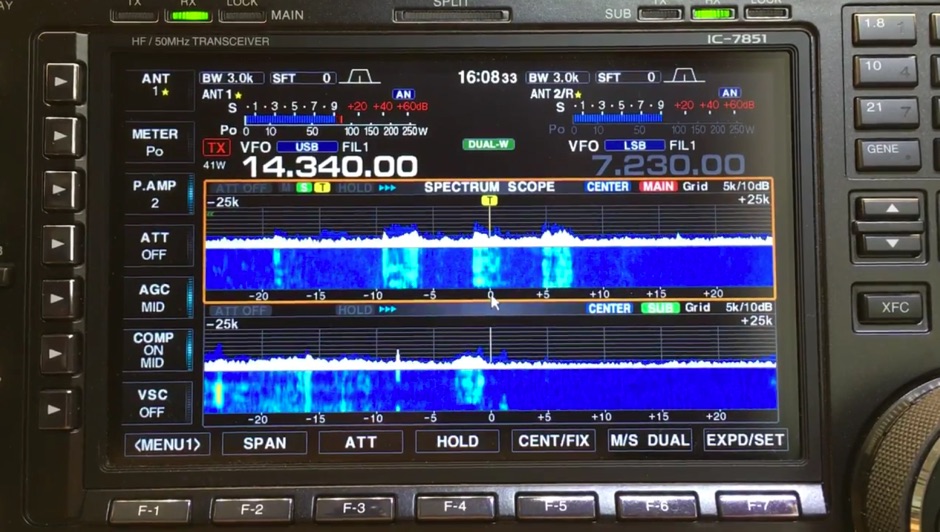This screenshot has width=940, height=532.
Task: Push the arrow key beside P.AMP 2
Action: (61, 190)
